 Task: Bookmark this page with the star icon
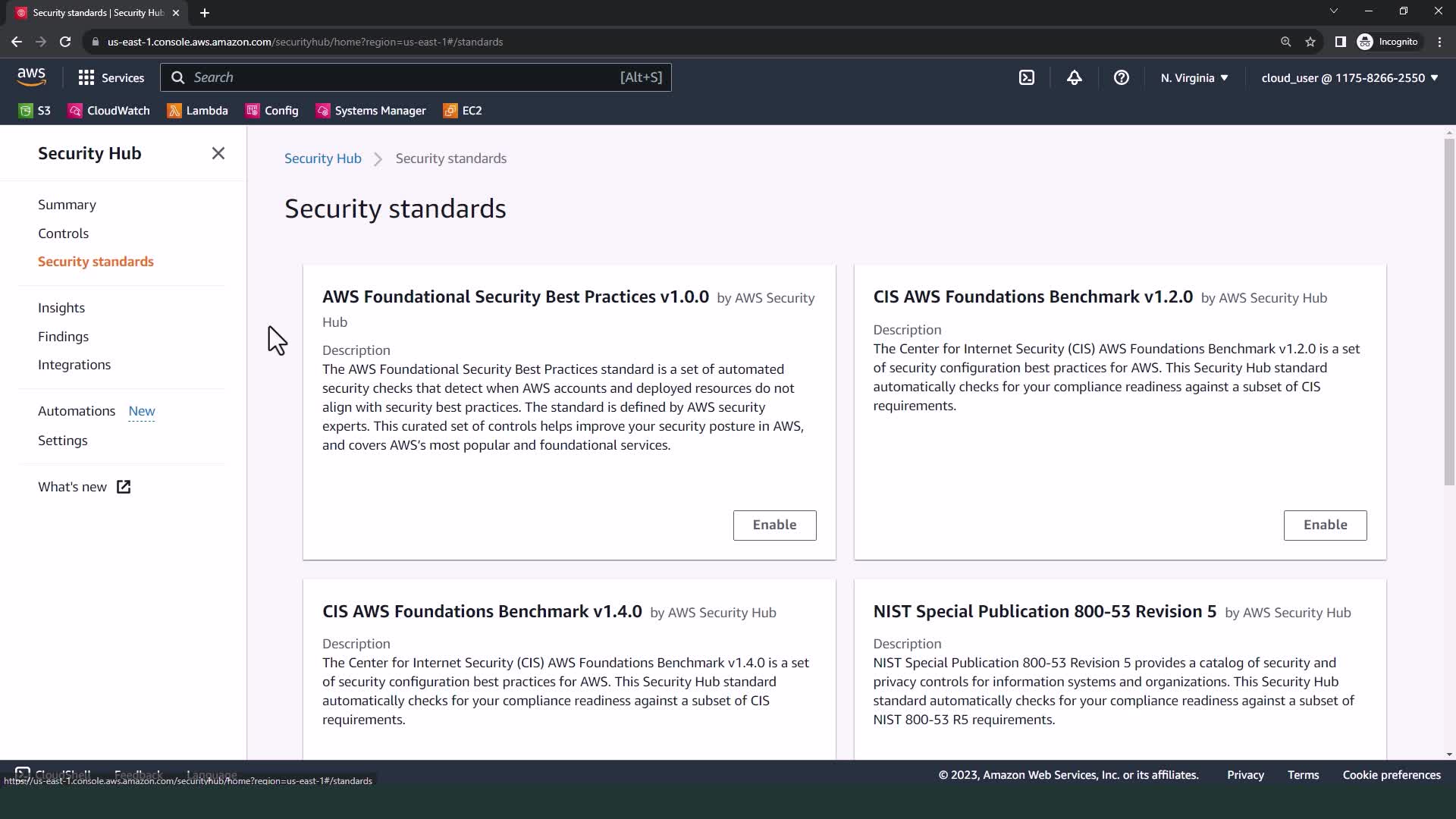click(1310, 42)
